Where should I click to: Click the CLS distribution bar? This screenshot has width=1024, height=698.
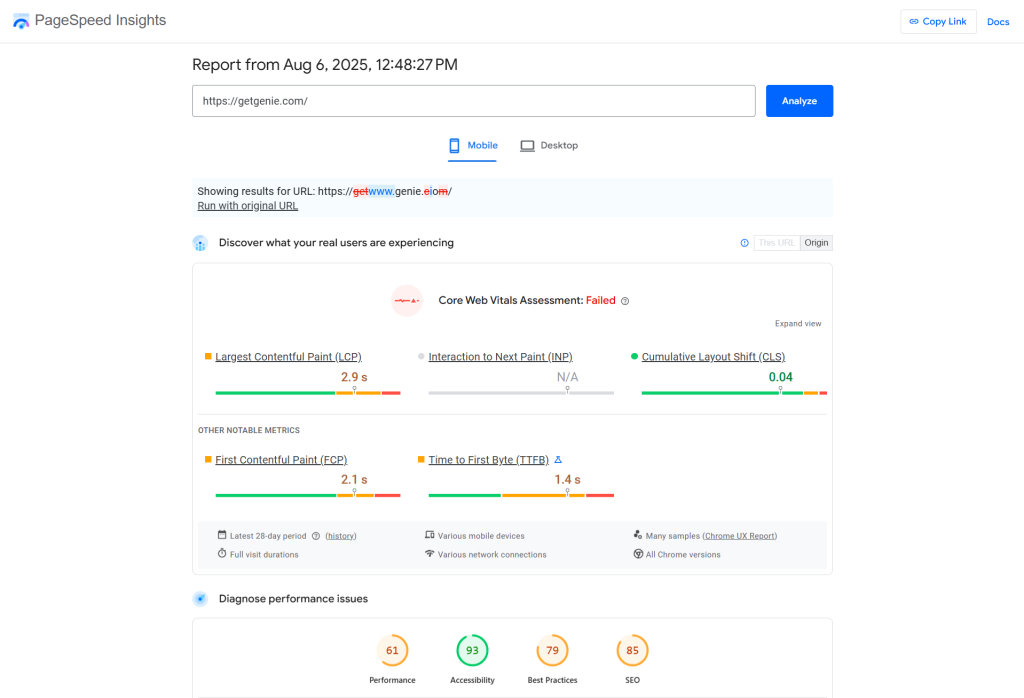coord(734,393)
